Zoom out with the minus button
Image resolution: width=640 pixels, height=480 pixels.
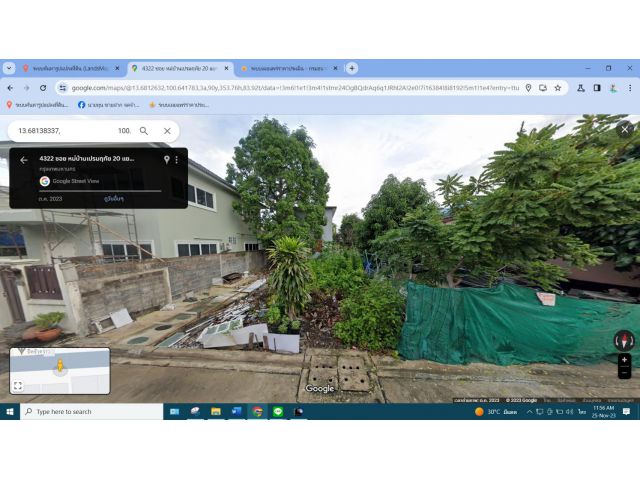pos(624,372)
